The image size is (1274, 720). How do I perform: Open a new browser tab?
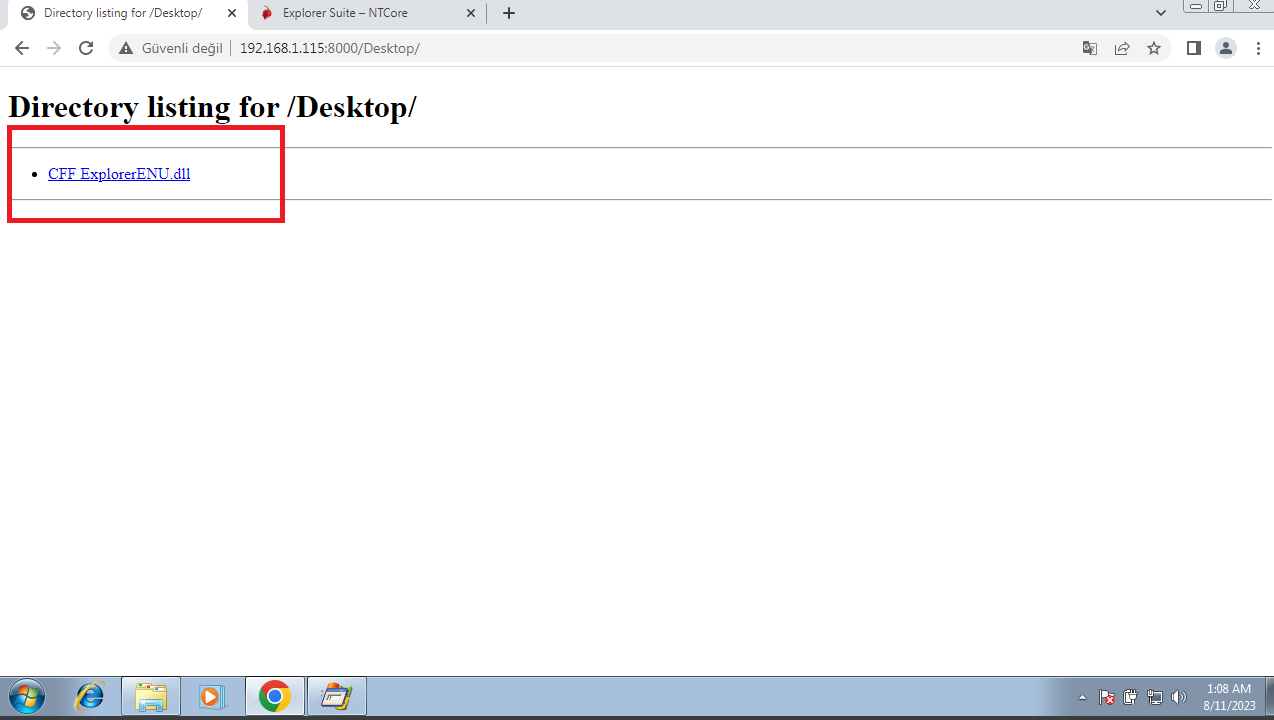click(509, 13)
